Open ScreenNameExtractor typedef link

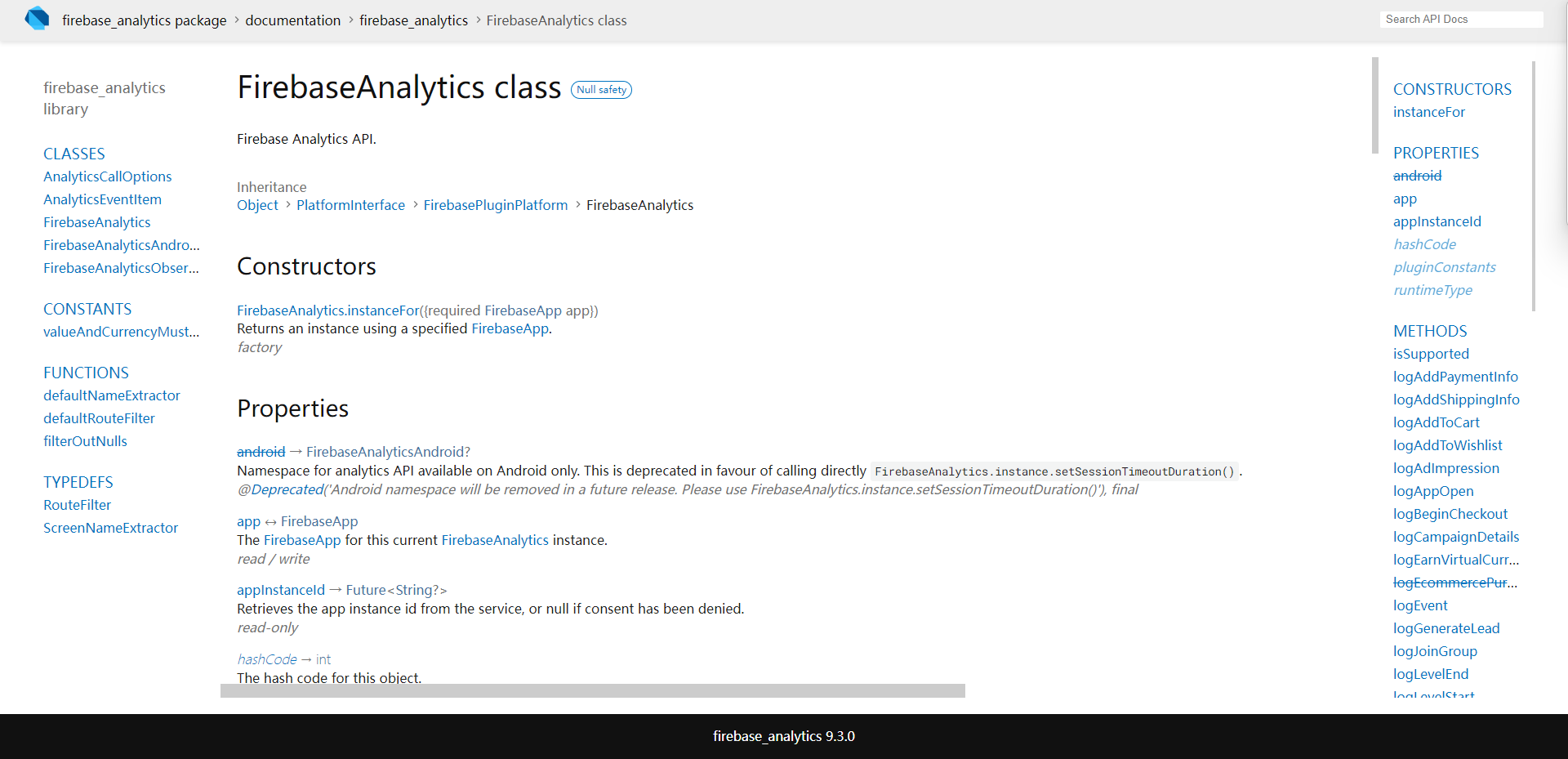click(x=110, y=528)
